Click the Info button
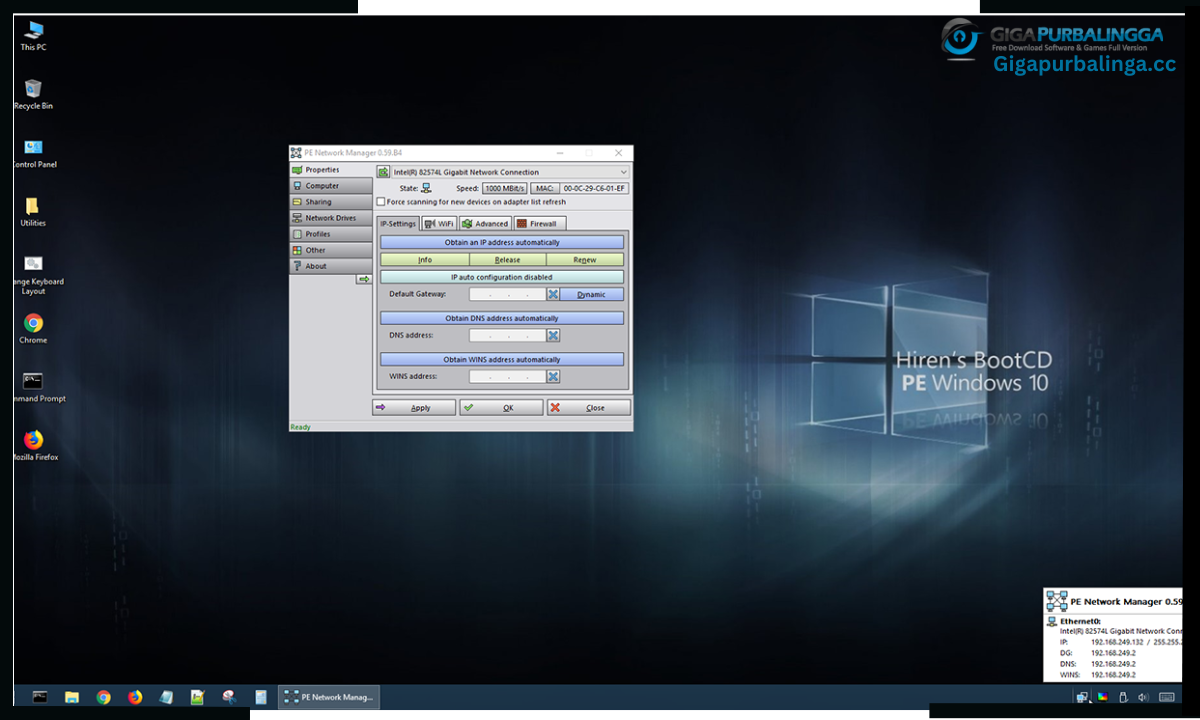1200x720 pixels. [425, 260]
